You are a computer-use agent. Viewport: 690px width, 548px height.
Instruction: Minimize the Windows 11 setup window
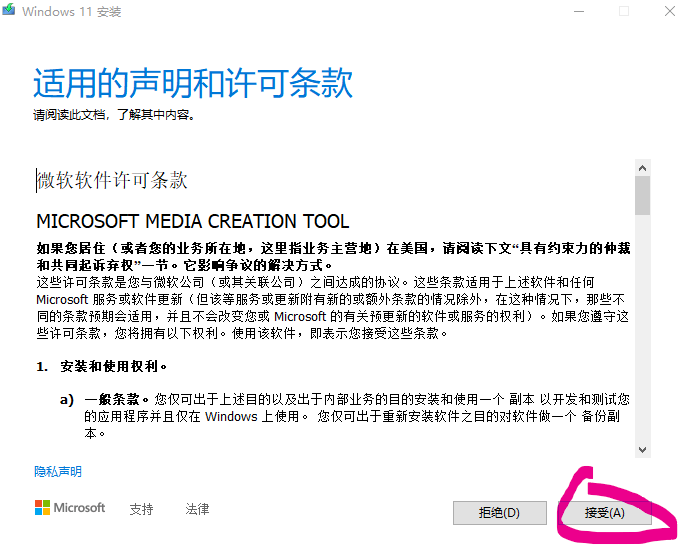tap(579, 11)
